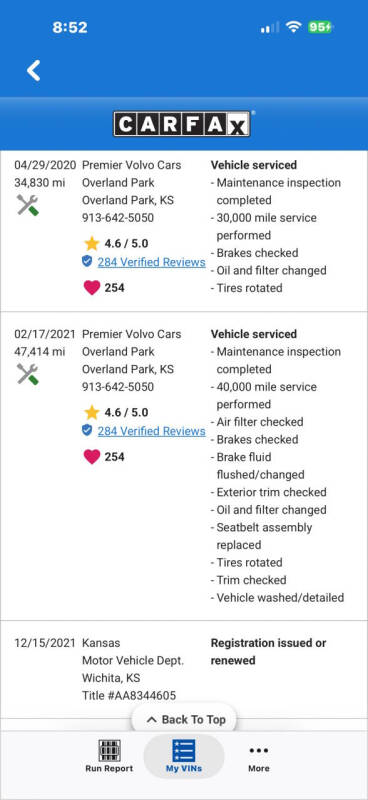Image resolution: width=368 pixels, height=800 pixels.
Task: Tap phone number 913-642-5050 in the 2020 record
Action: [x=118, y=218]
